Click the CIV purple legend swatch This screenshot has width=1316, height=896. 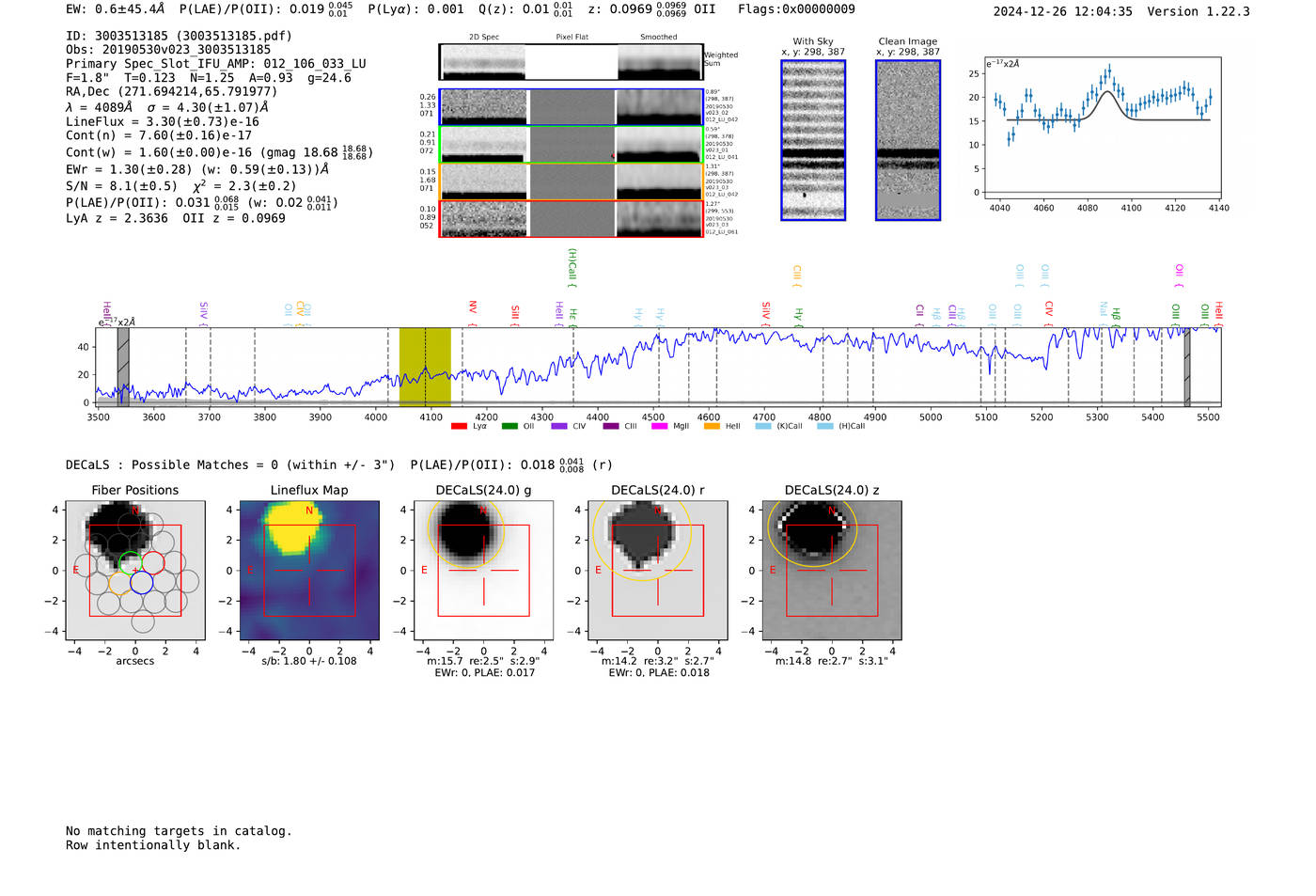(559, 426)
